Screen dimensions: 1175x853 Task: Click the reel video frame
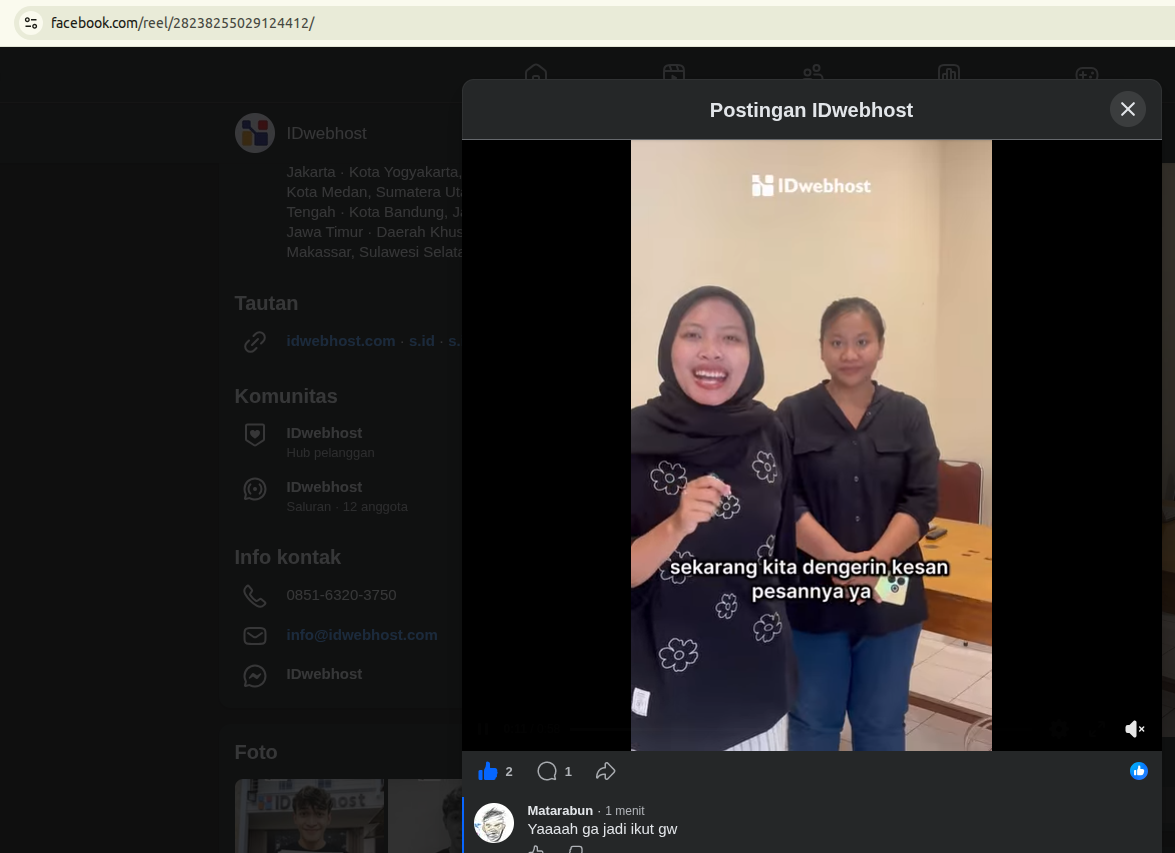tap(811, 445)
